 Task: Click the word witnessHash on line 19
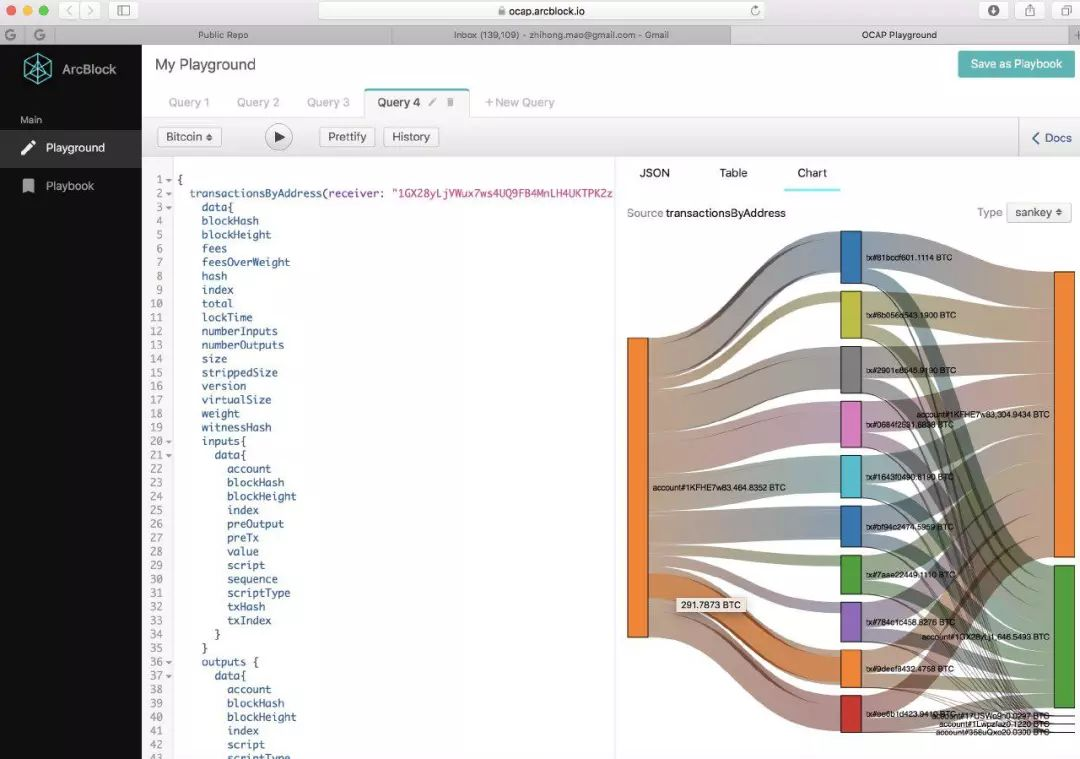[236, 428]
